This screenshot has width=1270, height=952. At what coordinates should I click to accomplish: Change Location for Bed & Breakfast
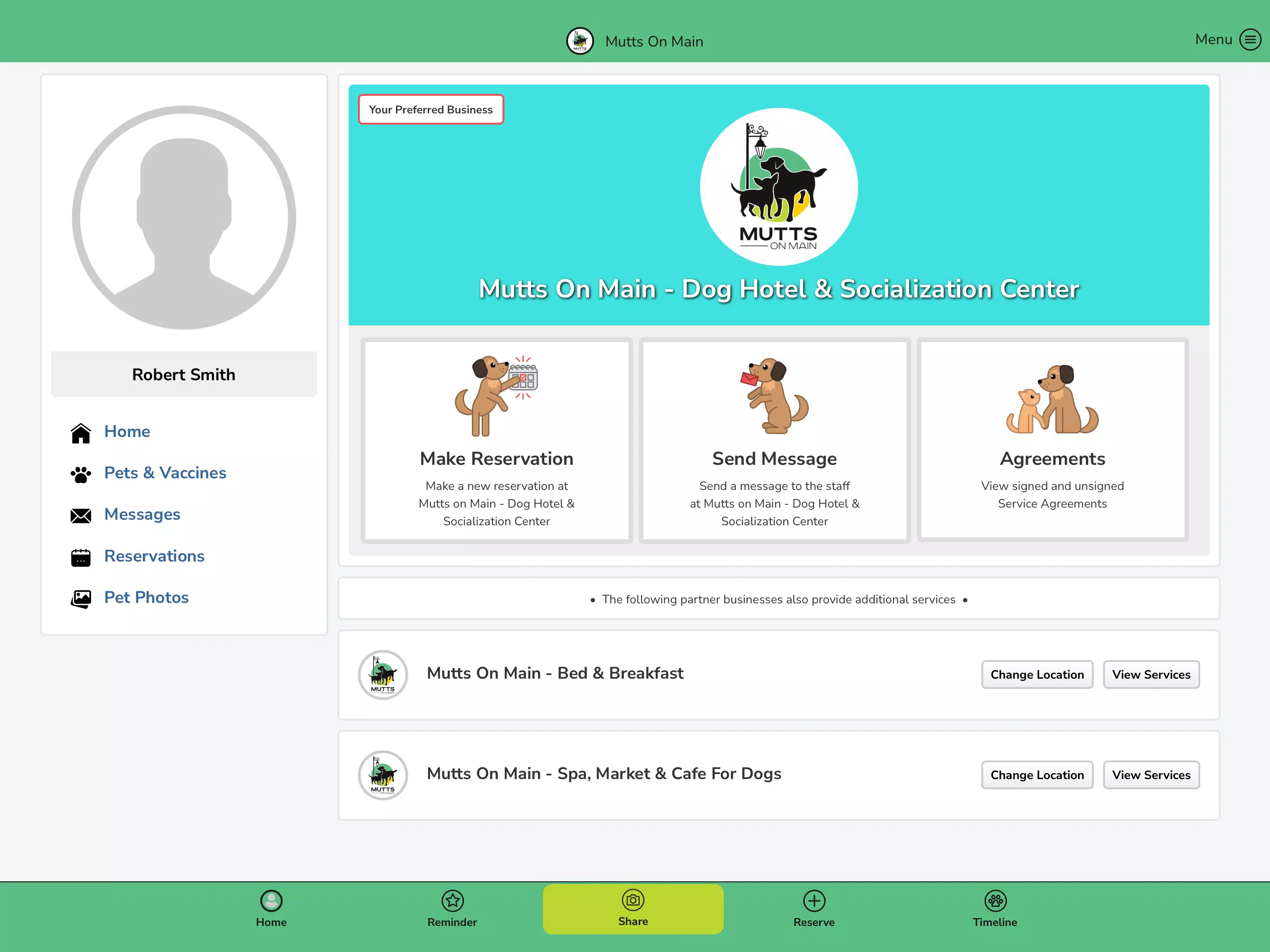tap(1037, 674)
